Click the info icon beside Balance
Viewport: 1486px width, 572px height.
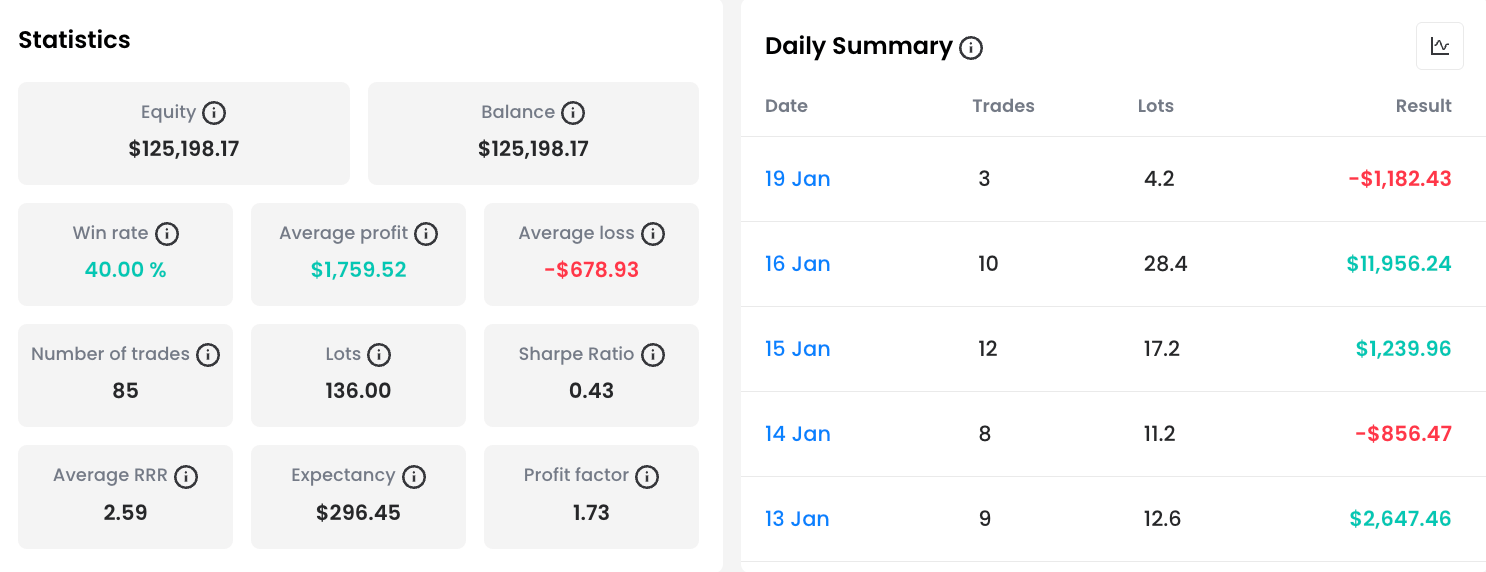[x=573, y=113]
